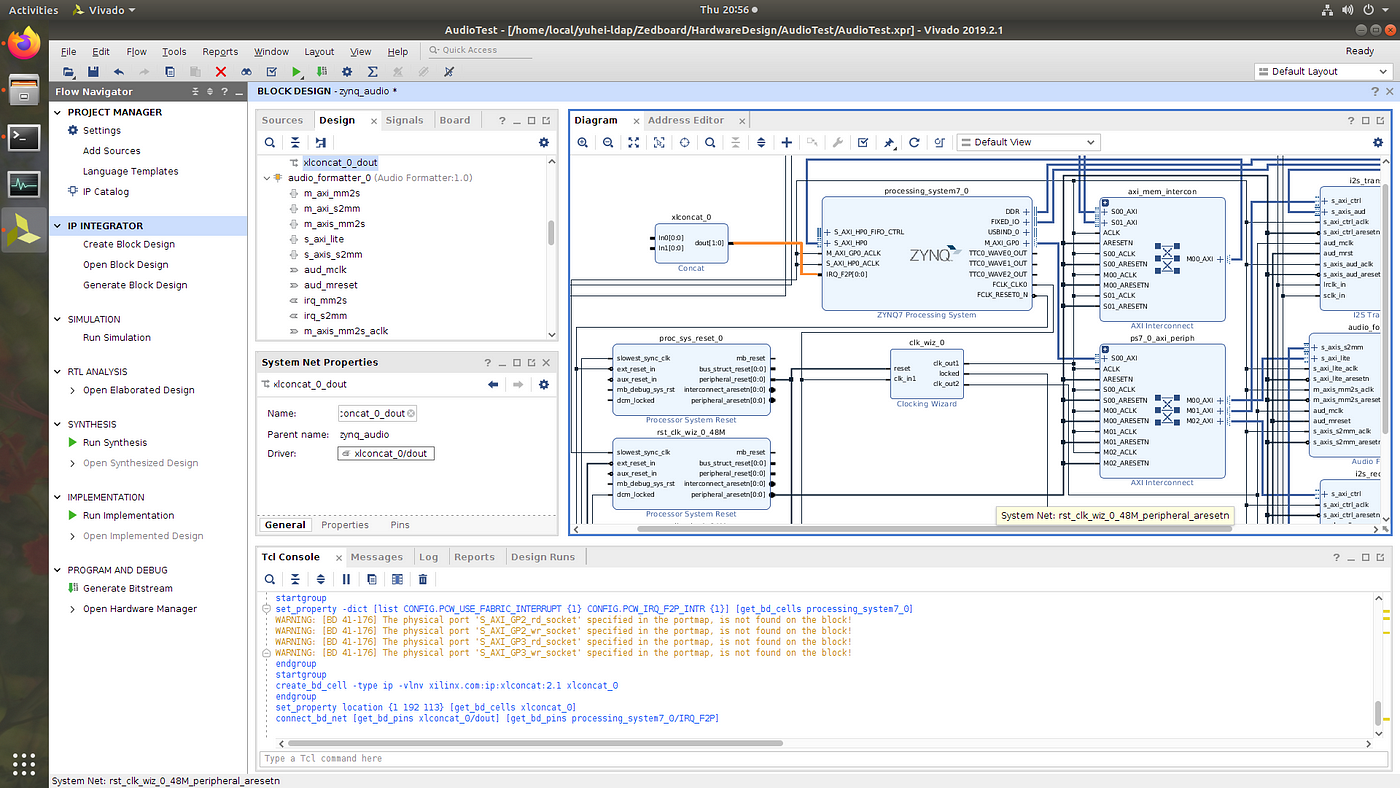Select aud_mclk in Design tree
This screenshot has height=788, width=1400.
point(325,270)
